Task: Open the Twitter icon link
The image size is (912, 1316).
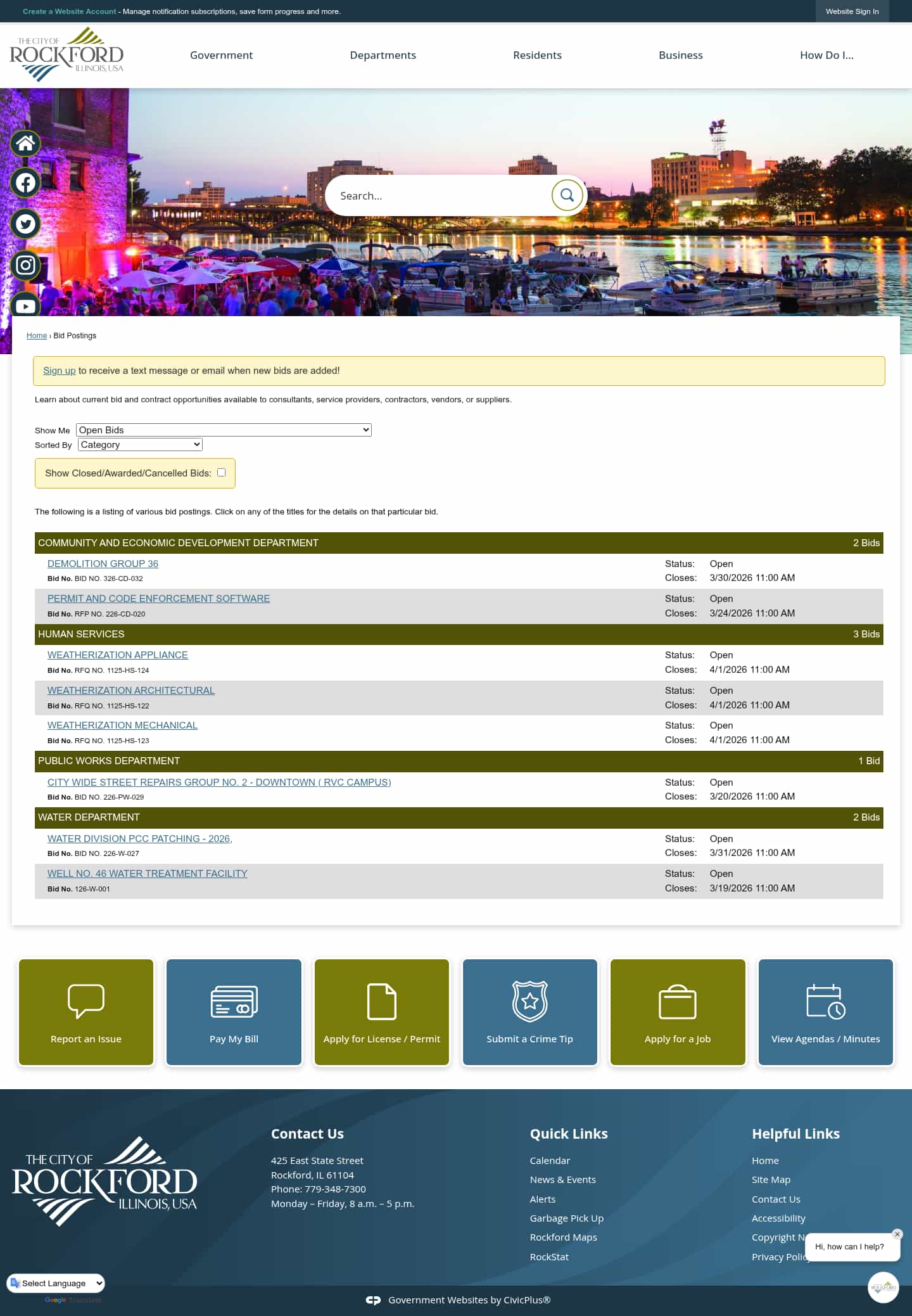Action: (x=25, y=224)
